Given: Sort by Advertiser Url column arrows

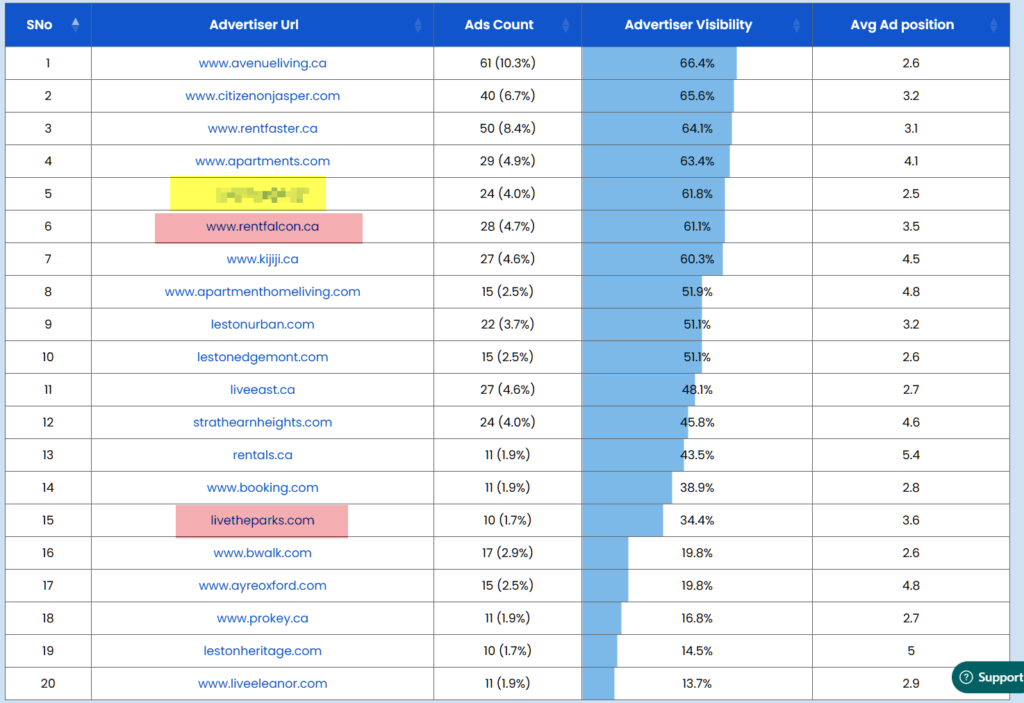Looking at the screenshot, I should pyautogui.click(x=418, y=25).
